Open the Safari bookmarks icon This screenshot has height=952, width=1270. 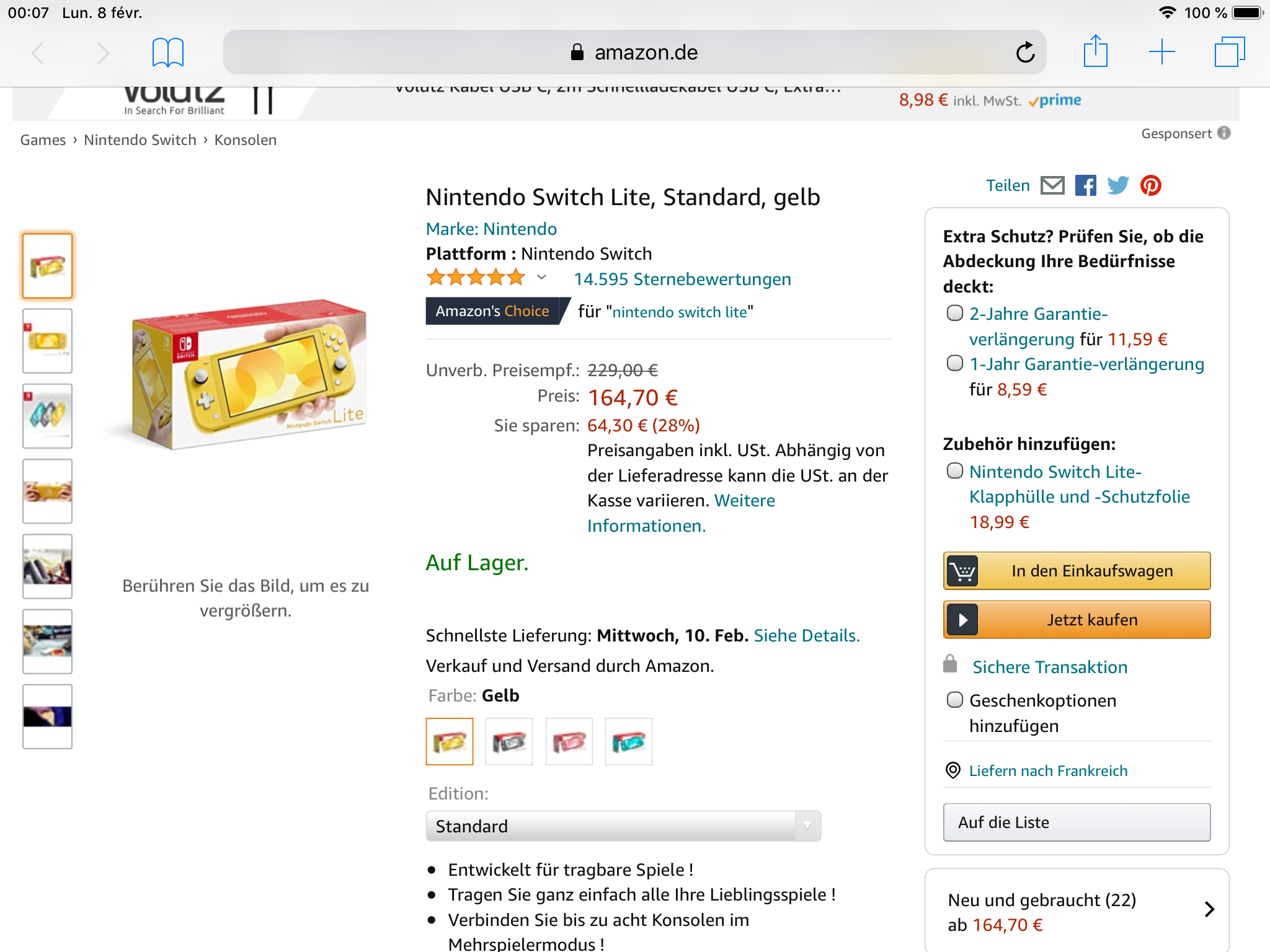coord(167,52)
